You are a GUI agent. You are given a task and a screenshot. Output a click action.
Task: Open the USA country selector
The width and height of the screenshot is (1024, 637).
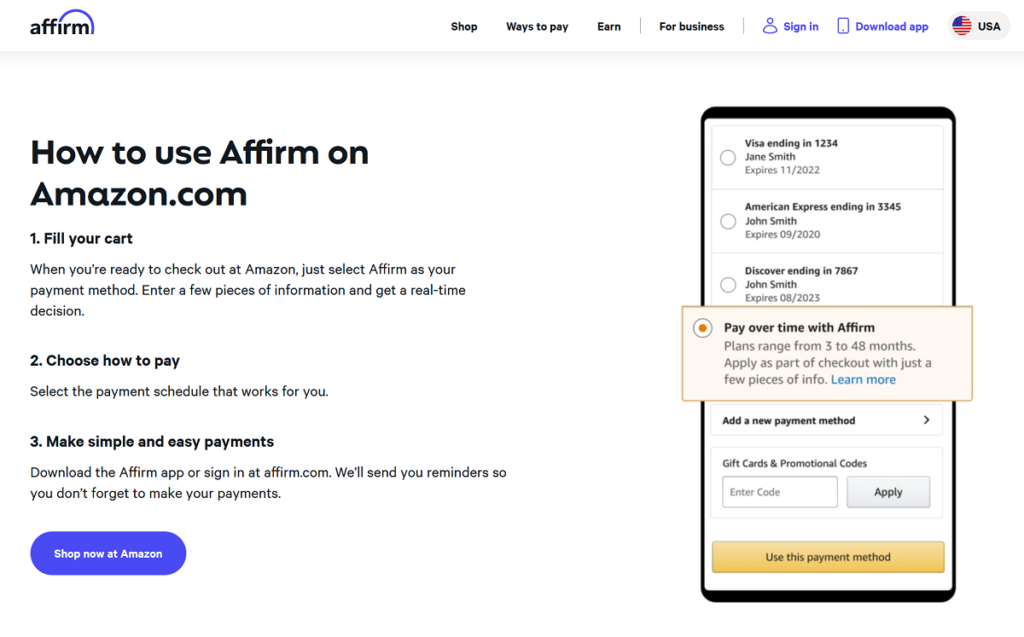point(978,25)
